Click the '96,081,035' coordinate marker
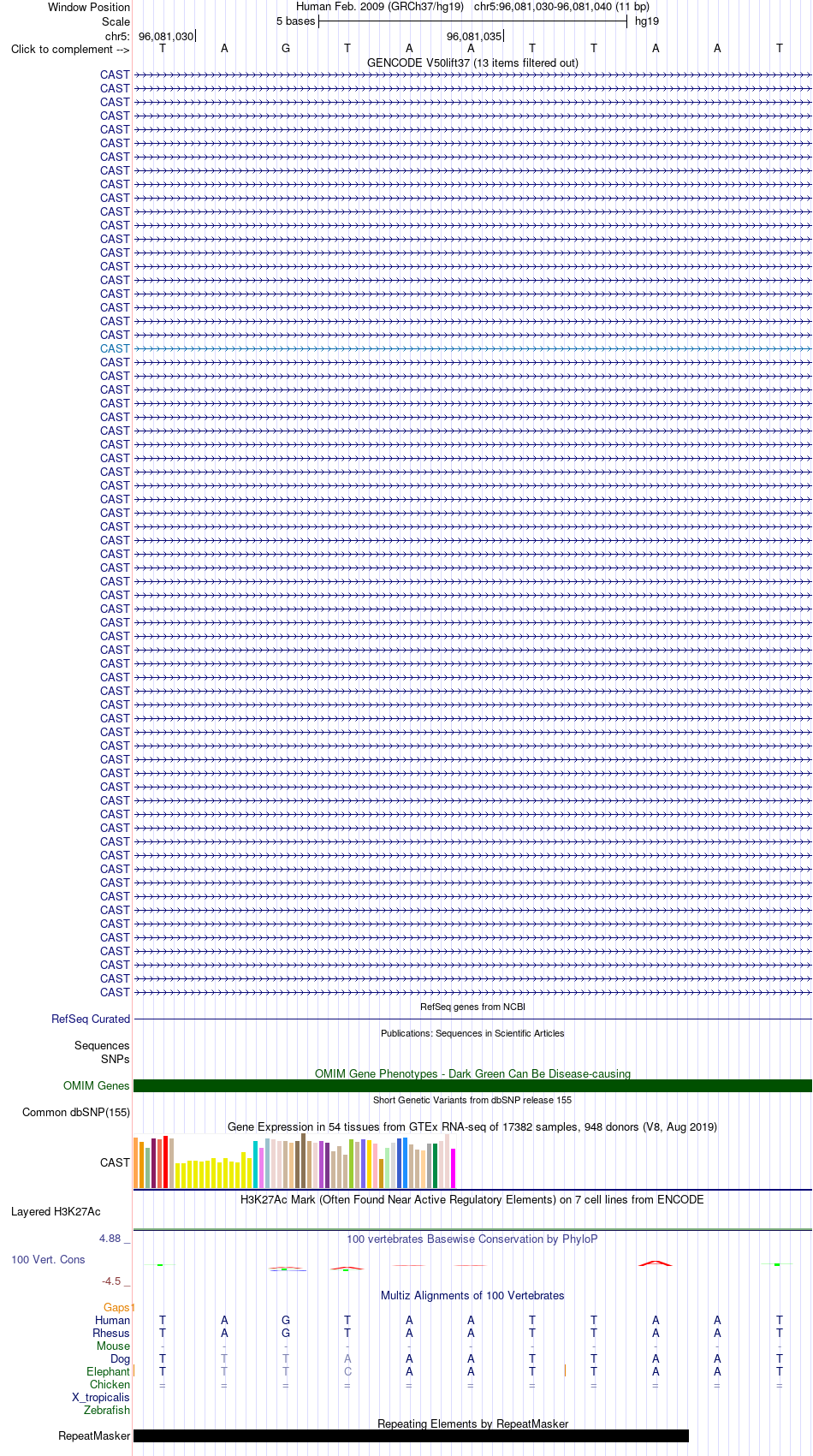Screen dimensions: 813x1456 tap(474, 36)
